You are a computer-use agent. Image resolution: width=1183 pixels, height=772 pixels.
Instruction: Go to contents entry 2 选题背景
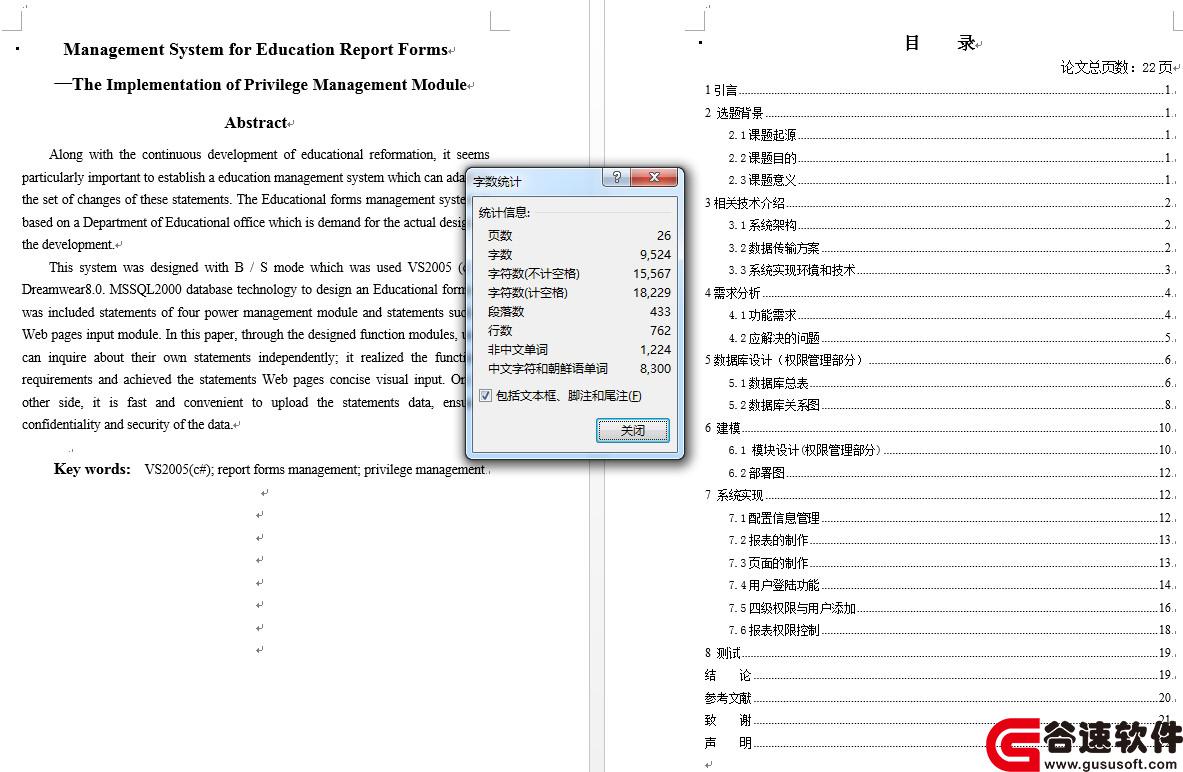[x=939, y=112]
